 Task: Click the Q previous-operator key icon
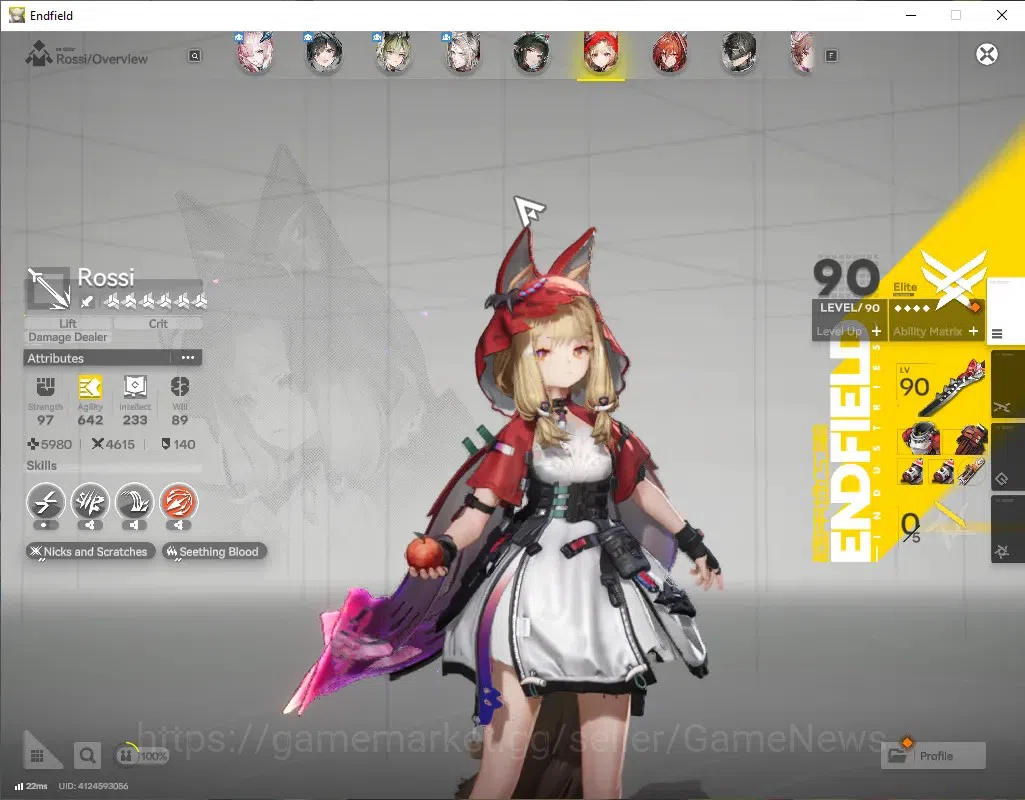pos(195,56)
